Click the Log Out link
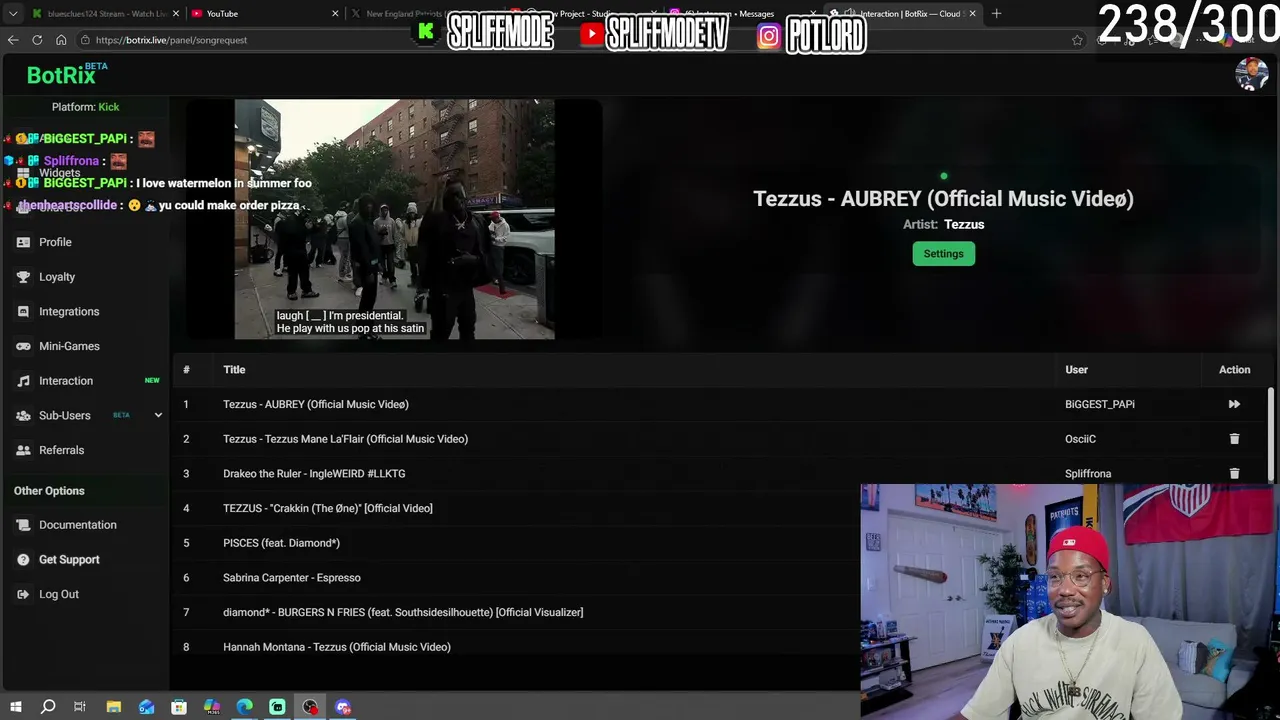 [59, 594]
